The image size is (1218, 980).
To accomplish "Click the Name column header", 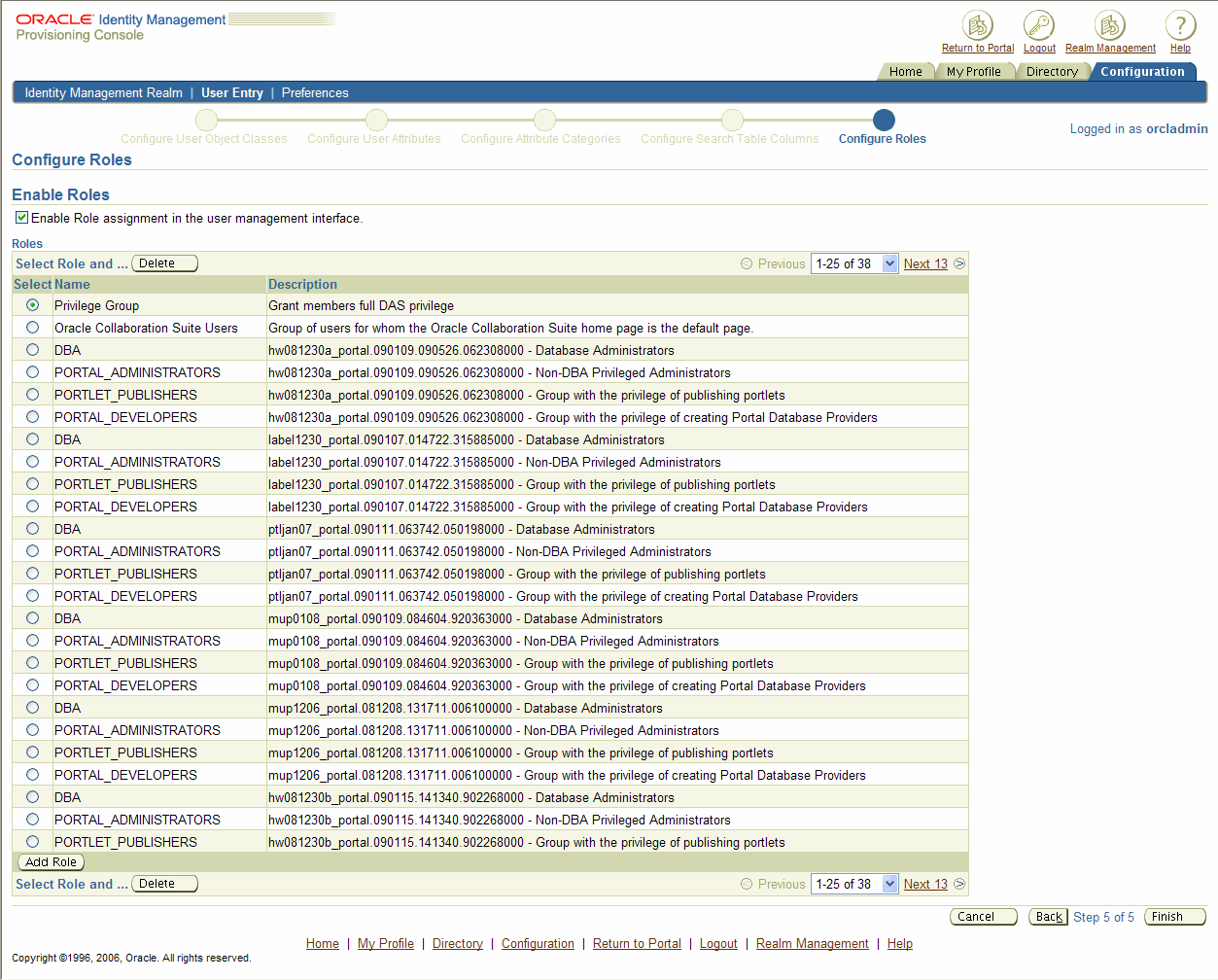I will (72, 284).
